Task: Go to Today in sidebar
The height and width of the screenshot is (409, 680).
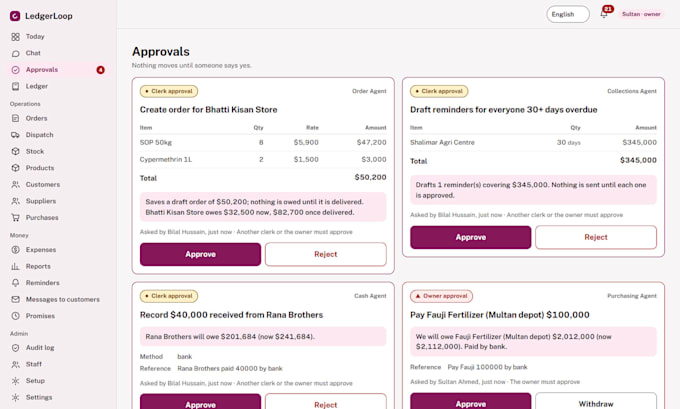Action: [x=35, y=37]
